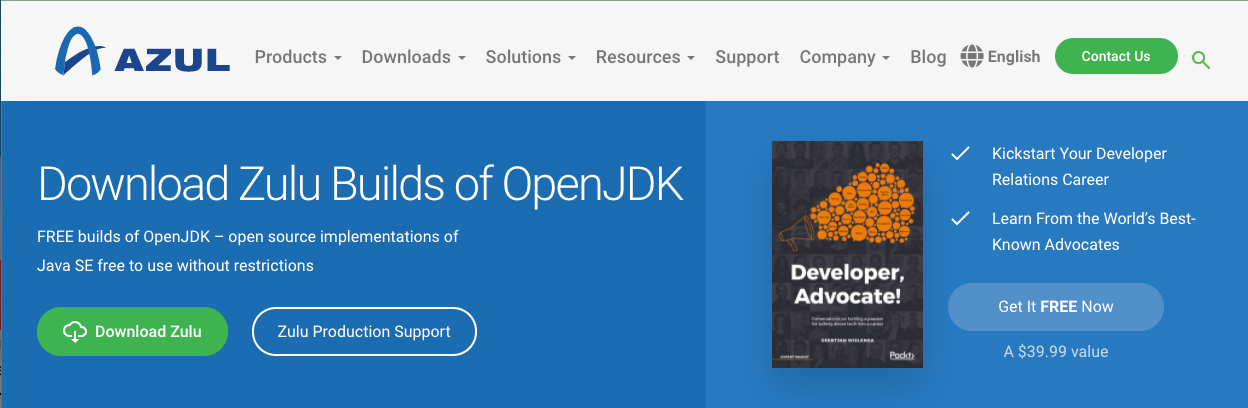The height and width of the screenshot is (408, 1248).
Task: Click the A $39.99 value text
Action: coord(1056,352)
